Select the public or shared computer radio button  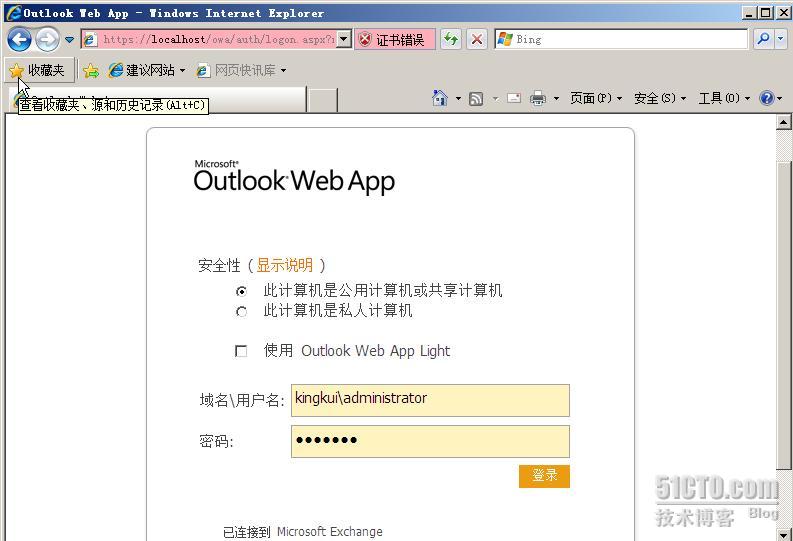pyautogui.click(x=242, y=291)
